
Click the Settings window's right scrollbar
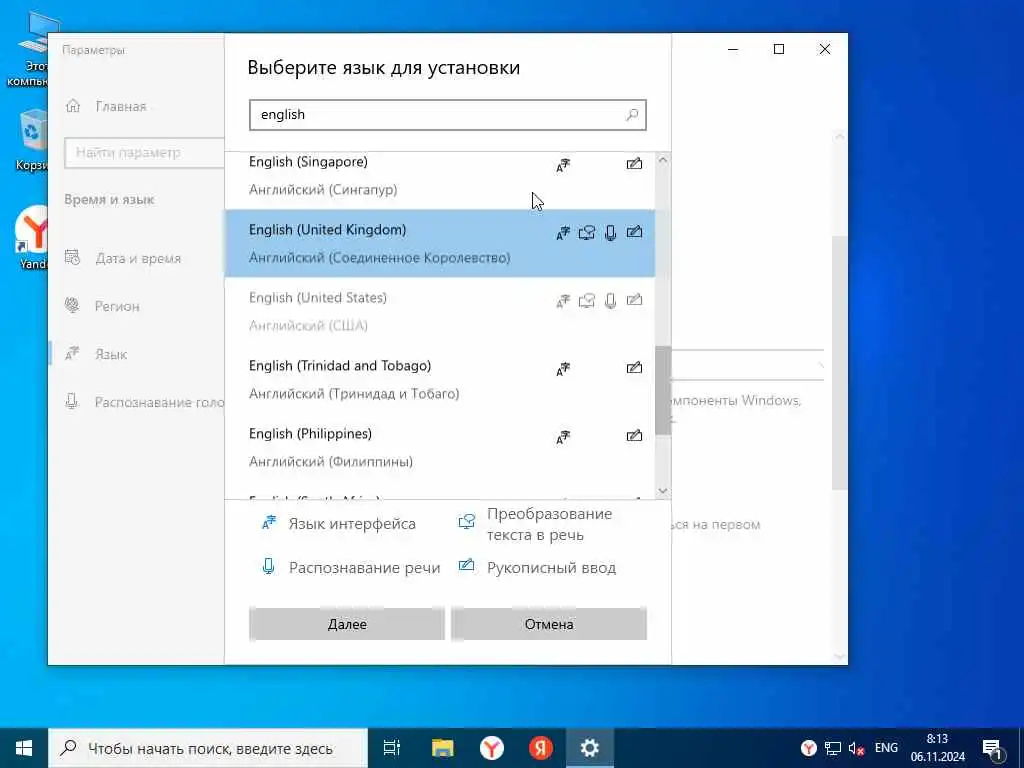click(839, 362)
